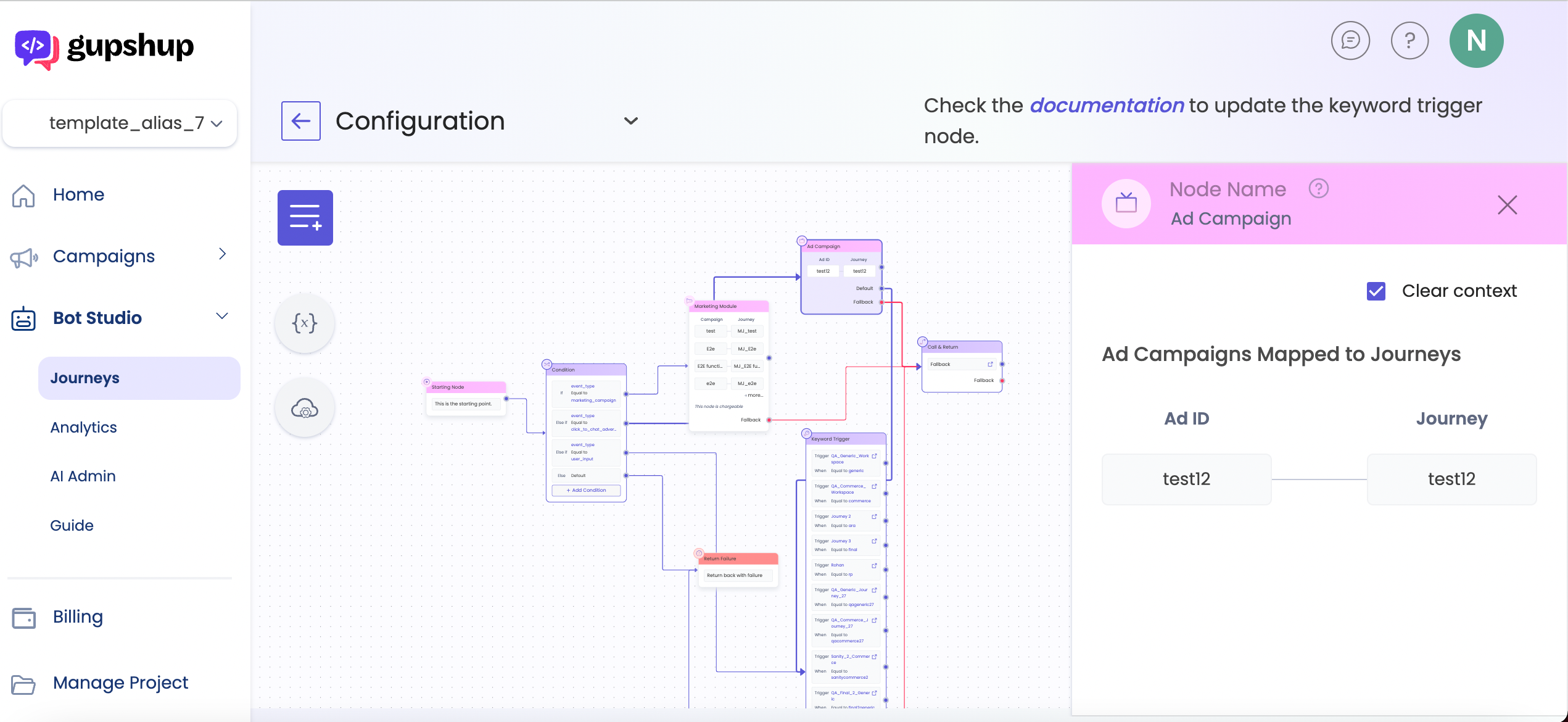Open the documentation link
The image size is (1568, 722).
pyautogui.click(x=1107, y=106)
